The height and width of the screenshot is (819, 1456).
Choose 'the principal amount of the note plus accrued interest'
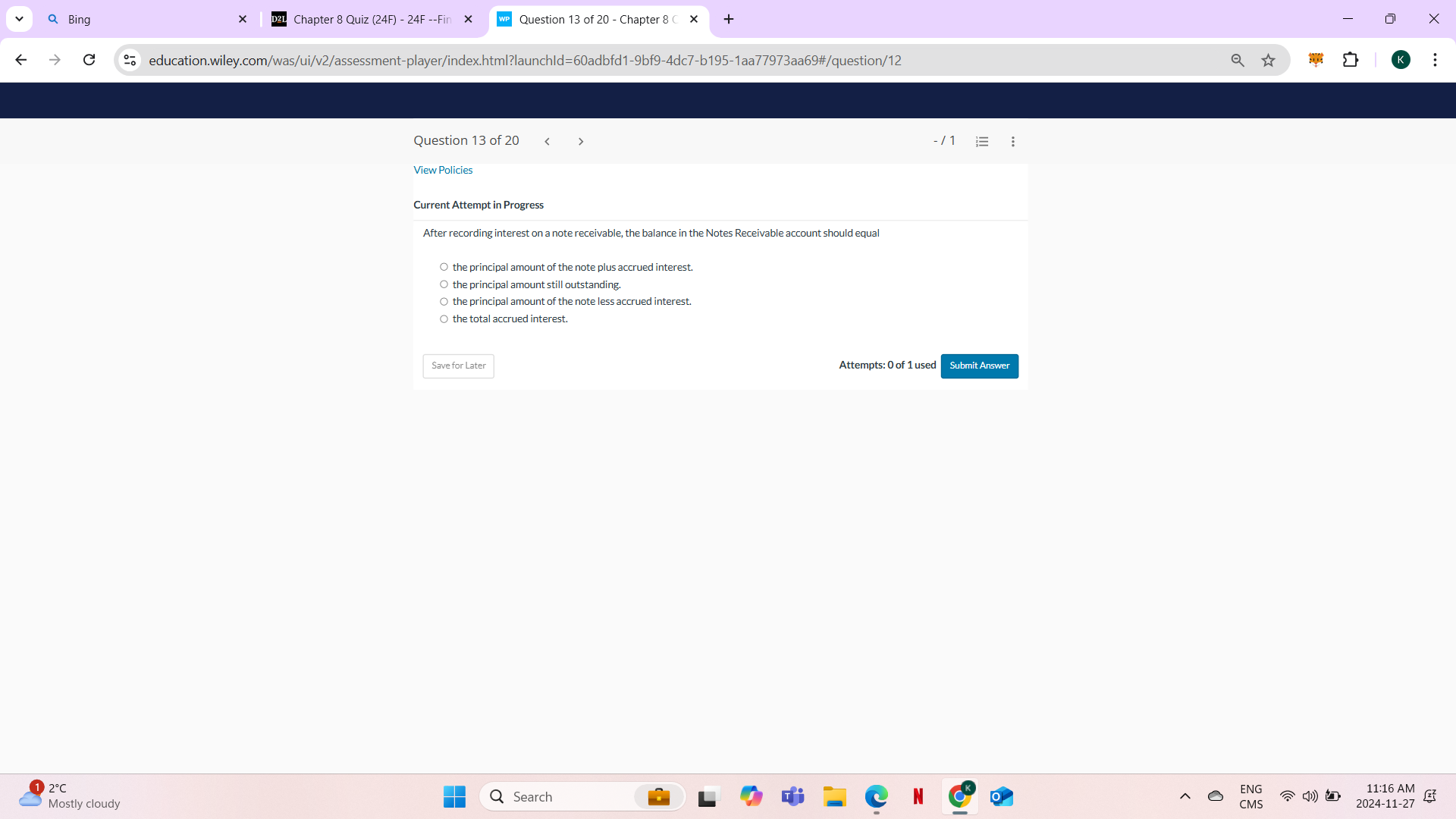[444, 266]
